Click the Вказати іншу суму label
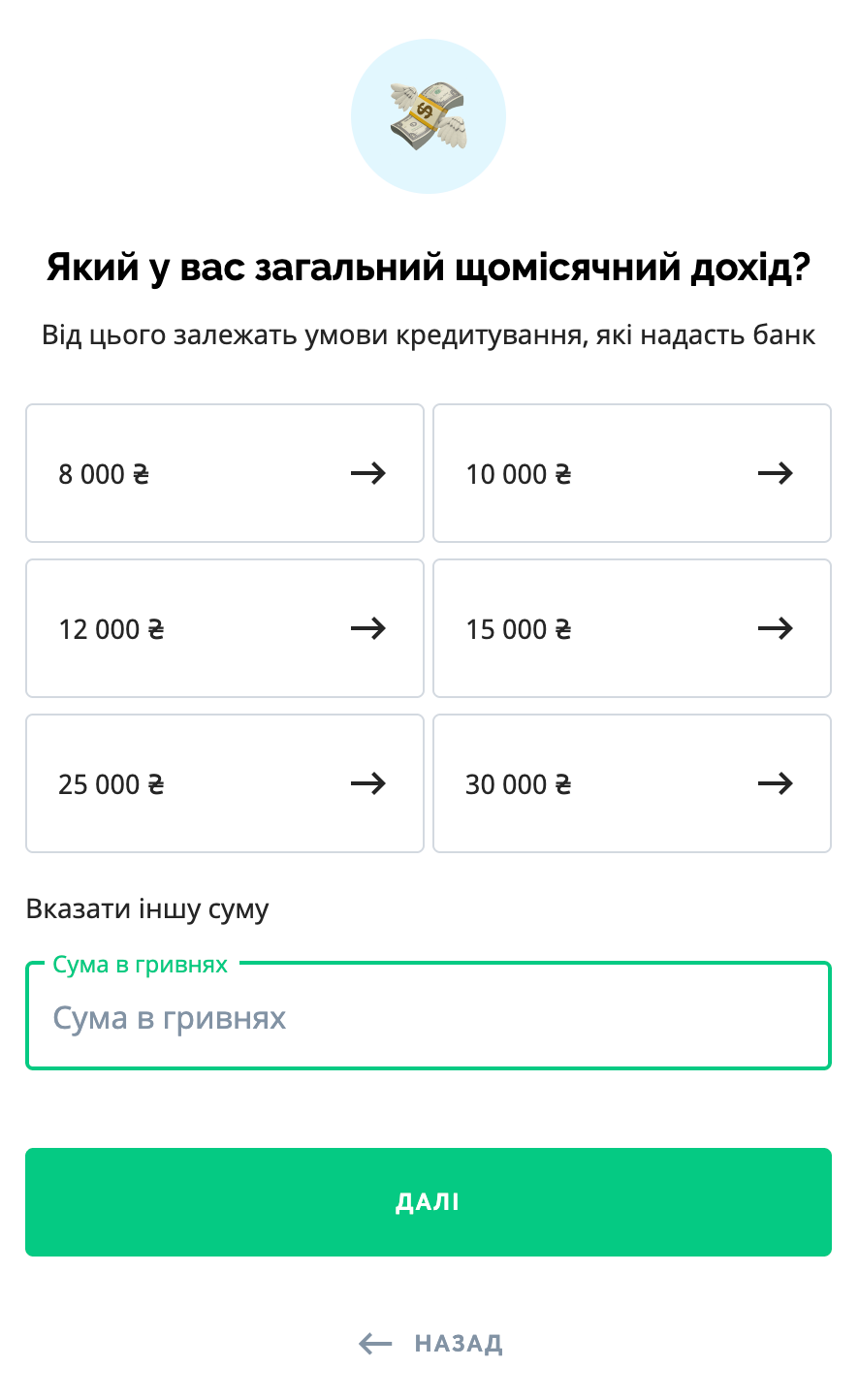Screen dimensions: 859x1400 point(147,909)
